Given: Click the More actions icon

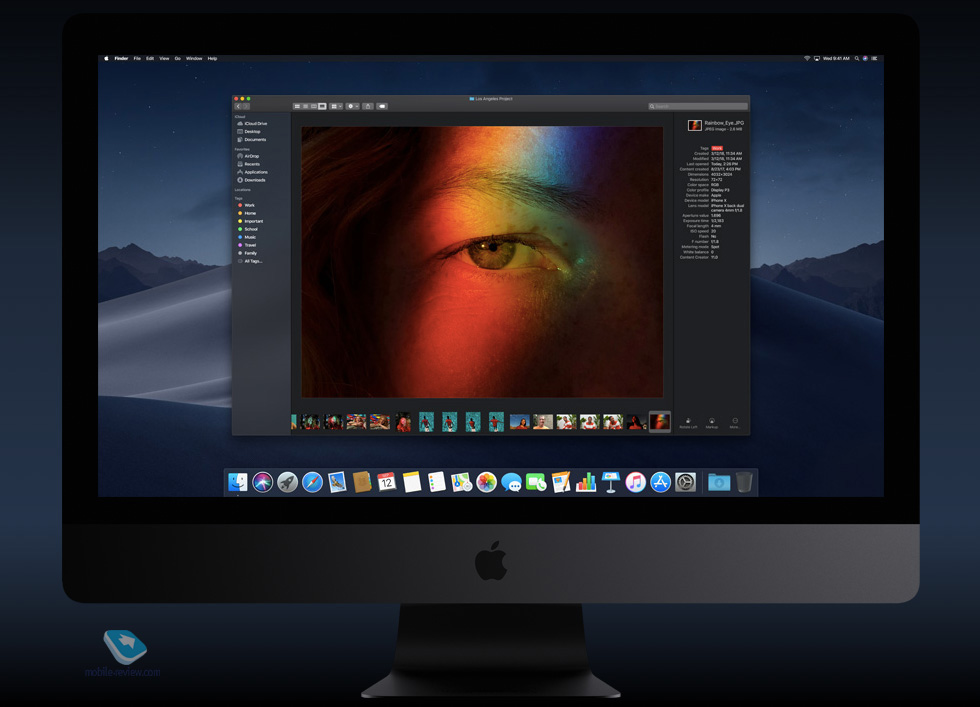Looking at the screenshot, I should pos(735,422).
